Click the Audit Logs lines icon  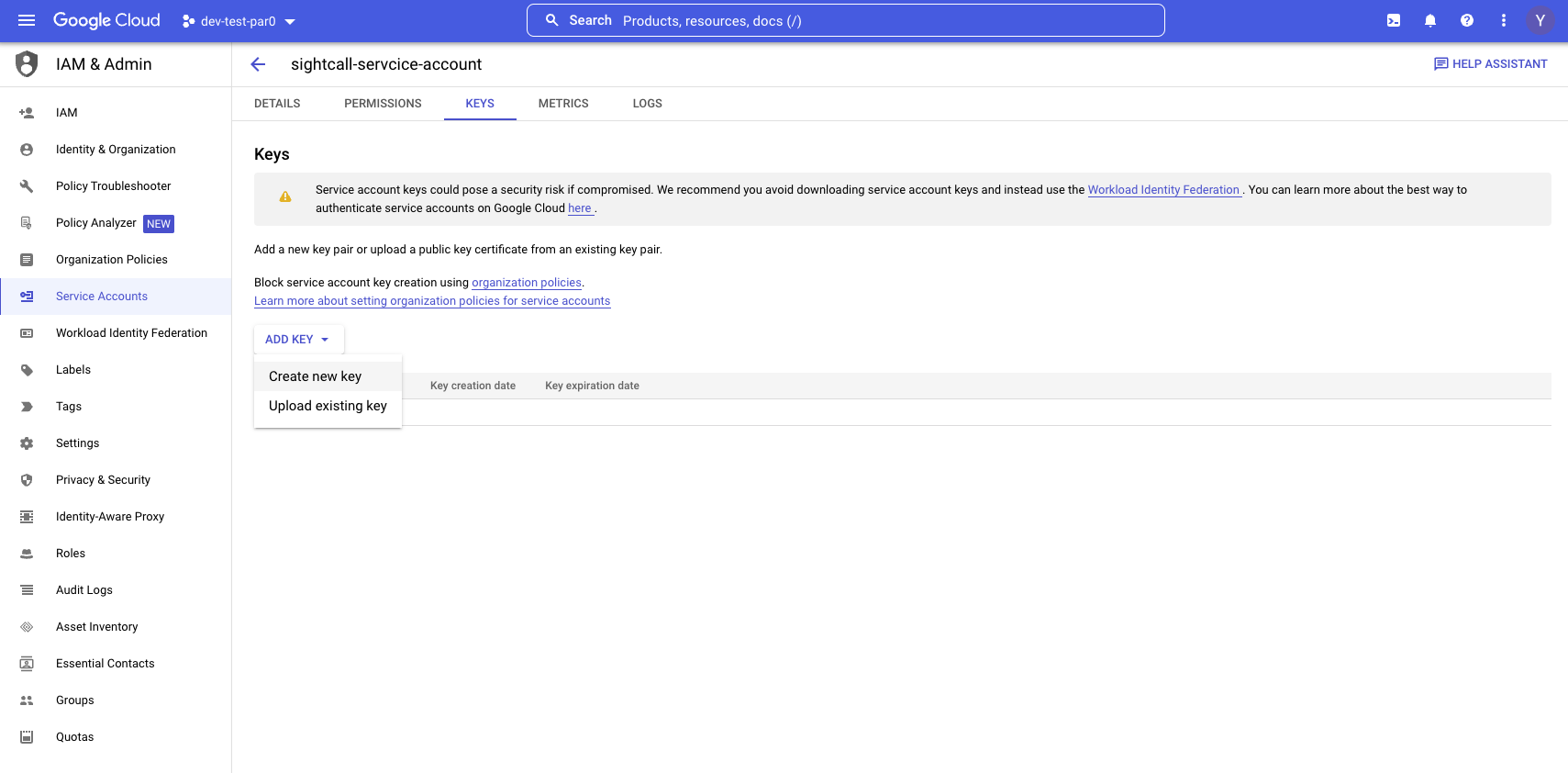click(27, 590)
